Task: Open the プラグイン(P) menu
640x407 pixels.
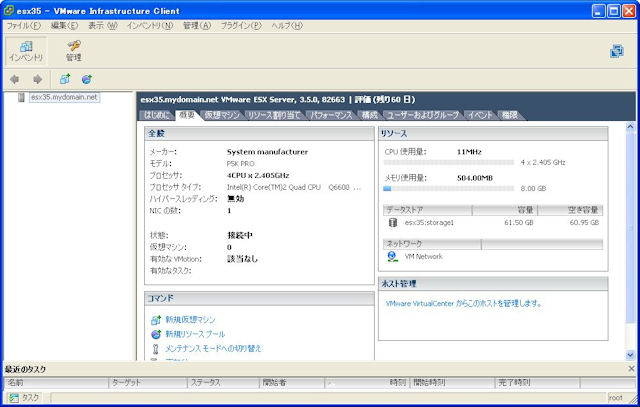Action: click(241, 25)
